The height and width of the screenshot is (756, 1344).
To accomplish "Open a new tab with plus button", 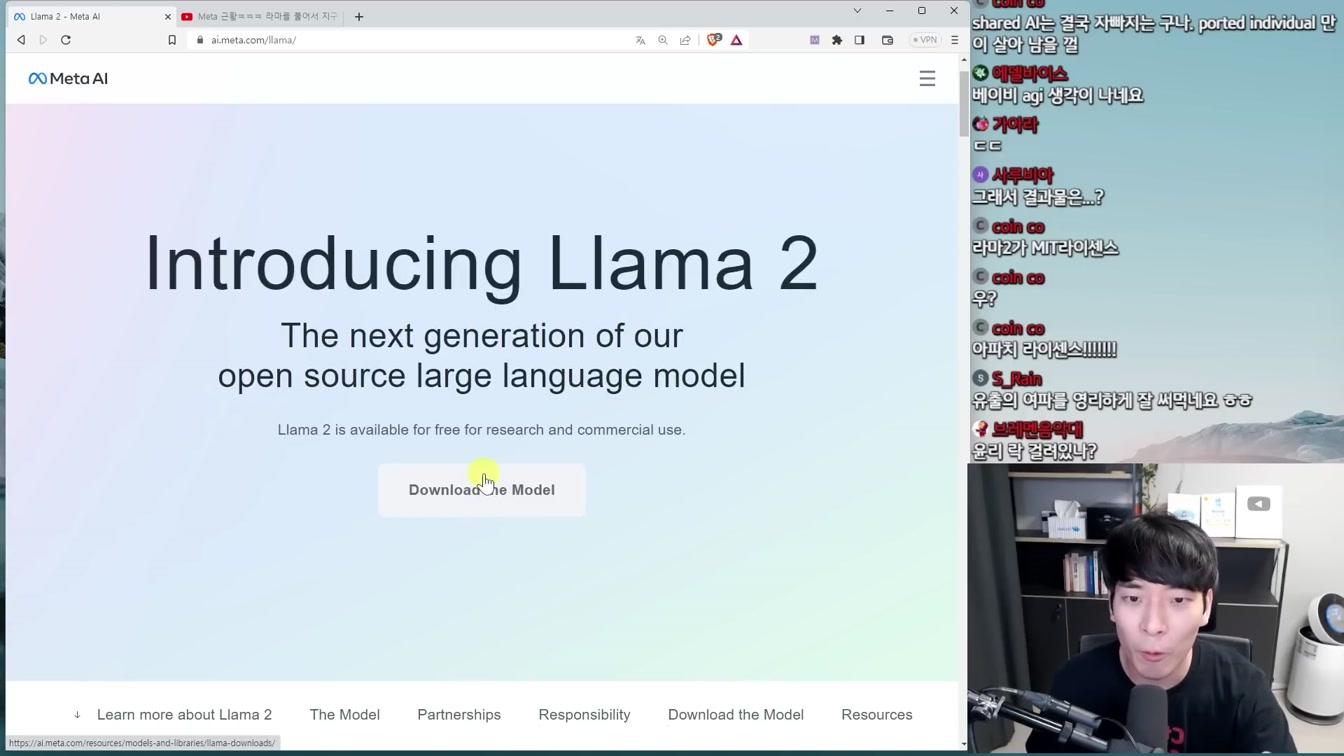I will [359, 16].
